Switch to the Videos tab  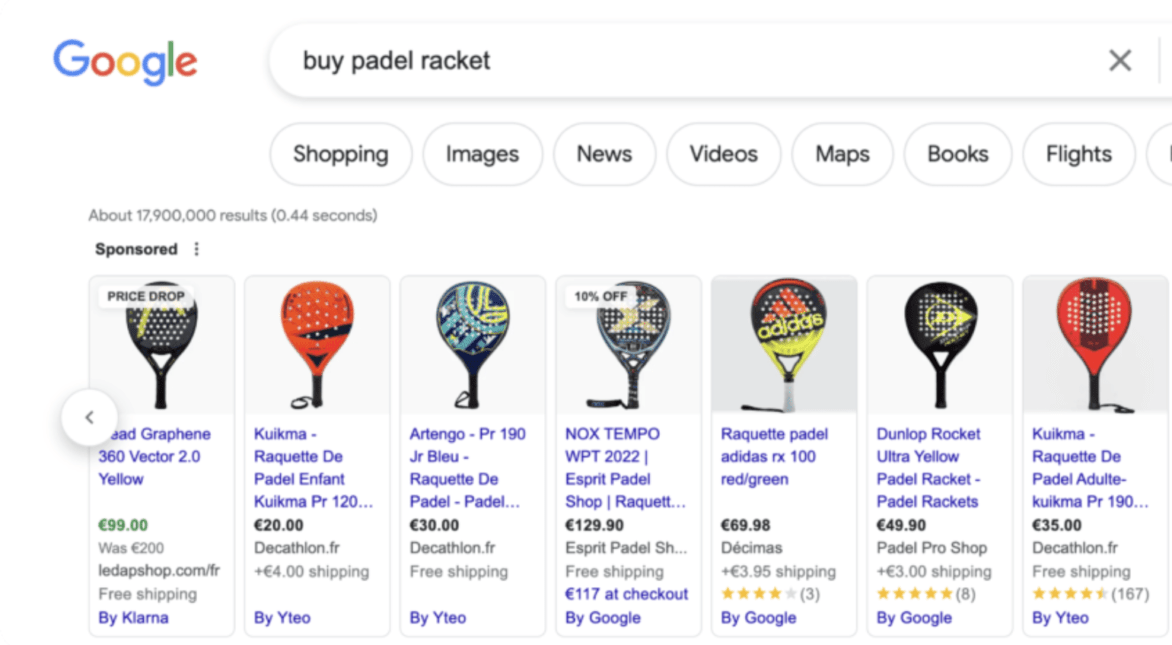click(x=723, y=154)
